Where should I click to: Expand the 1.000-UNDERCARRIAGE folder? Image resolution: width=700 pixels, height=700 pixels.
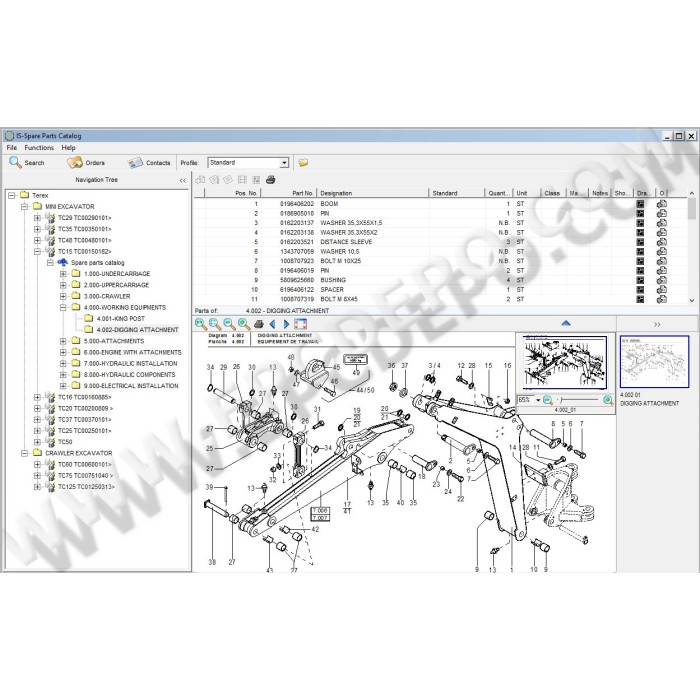click(x=63, y=274)
